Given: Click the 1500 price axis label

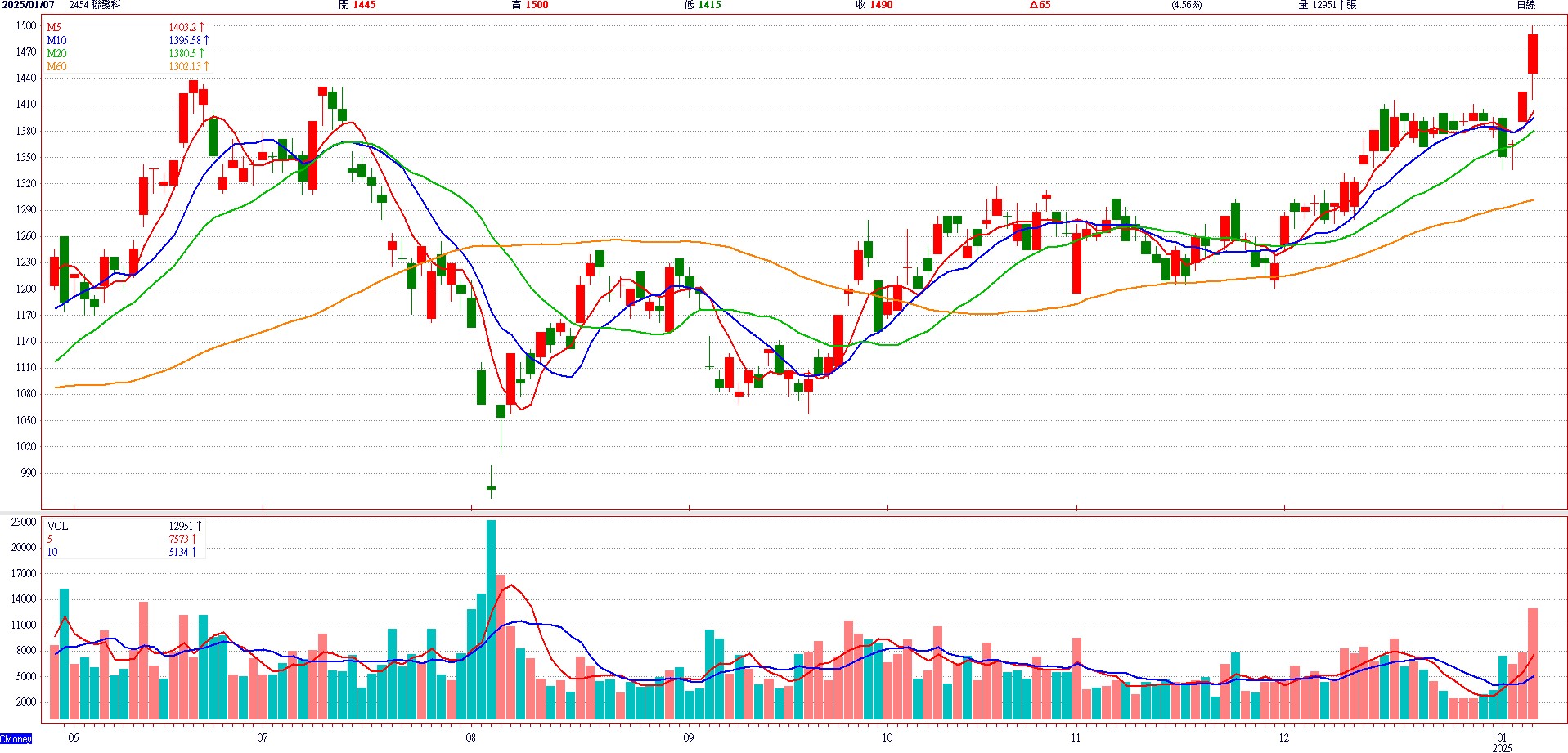Looking at the screenshot, I should pyautogui.click(x=26, y=25).
